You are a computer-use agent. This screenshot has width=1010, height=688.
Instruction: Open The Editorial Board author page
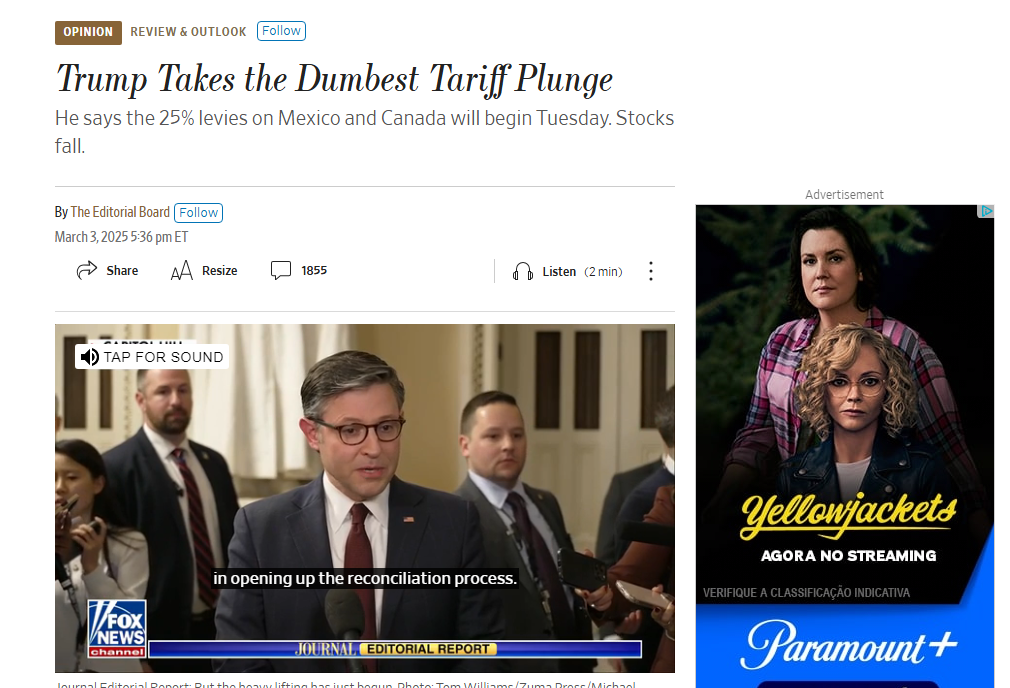click(x=120, y=212)
